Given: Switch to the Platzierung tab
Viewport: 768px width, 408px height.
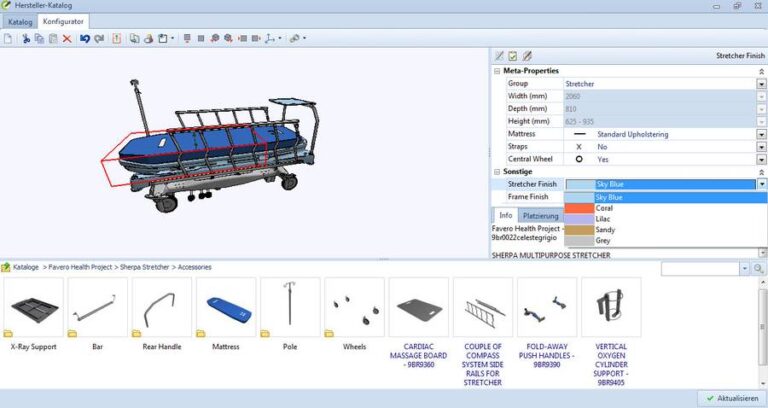Looking at the screenshot, I should click(x=540, y=215).
